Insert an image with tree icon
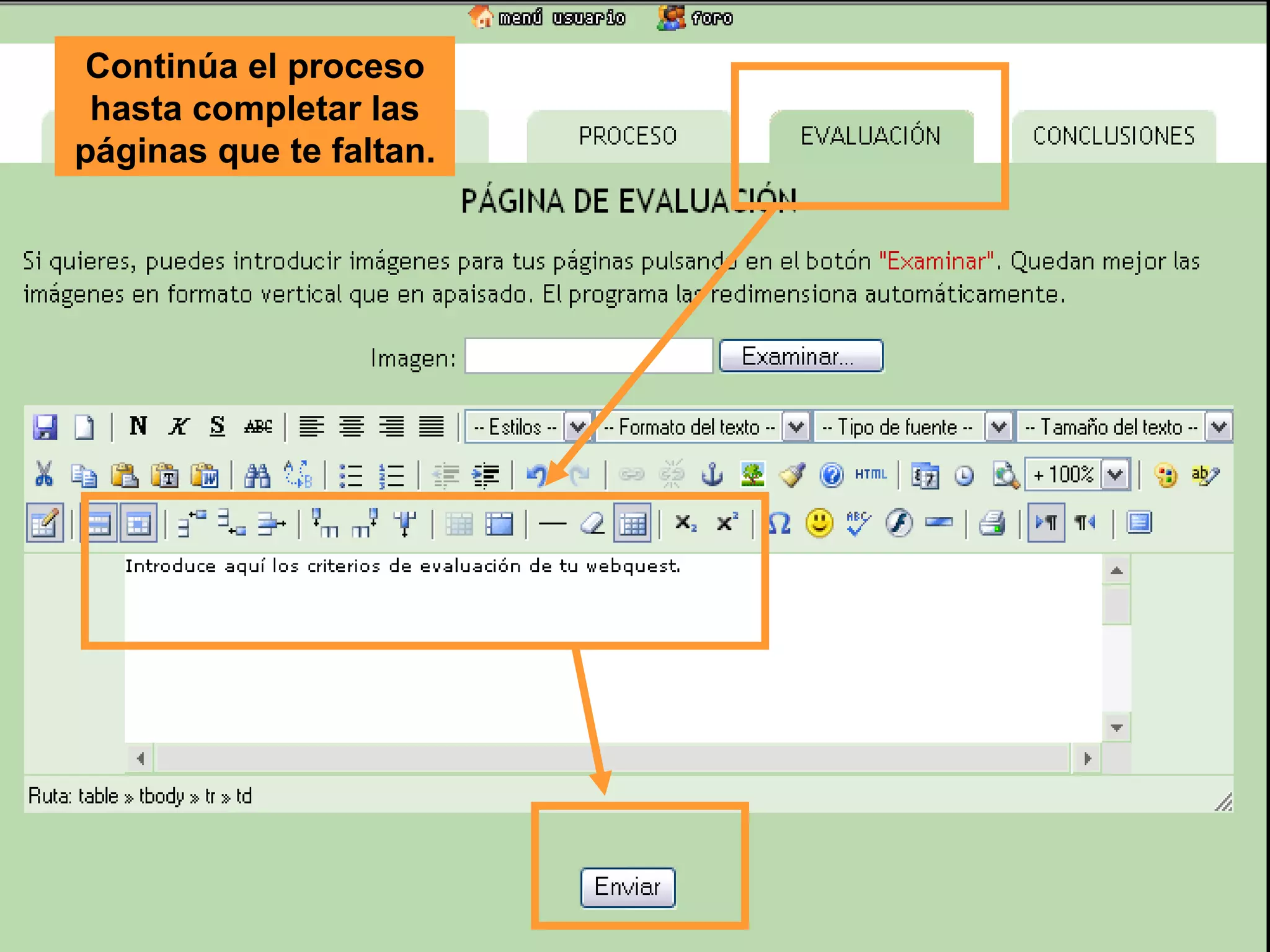 (752, 475)
